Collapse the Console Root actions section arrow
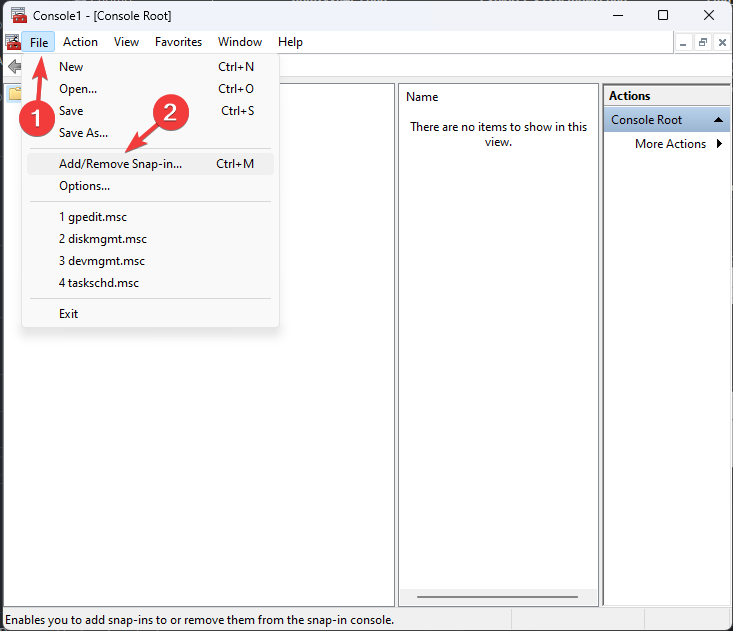This screenshot has width=733, height=631. 719,120
